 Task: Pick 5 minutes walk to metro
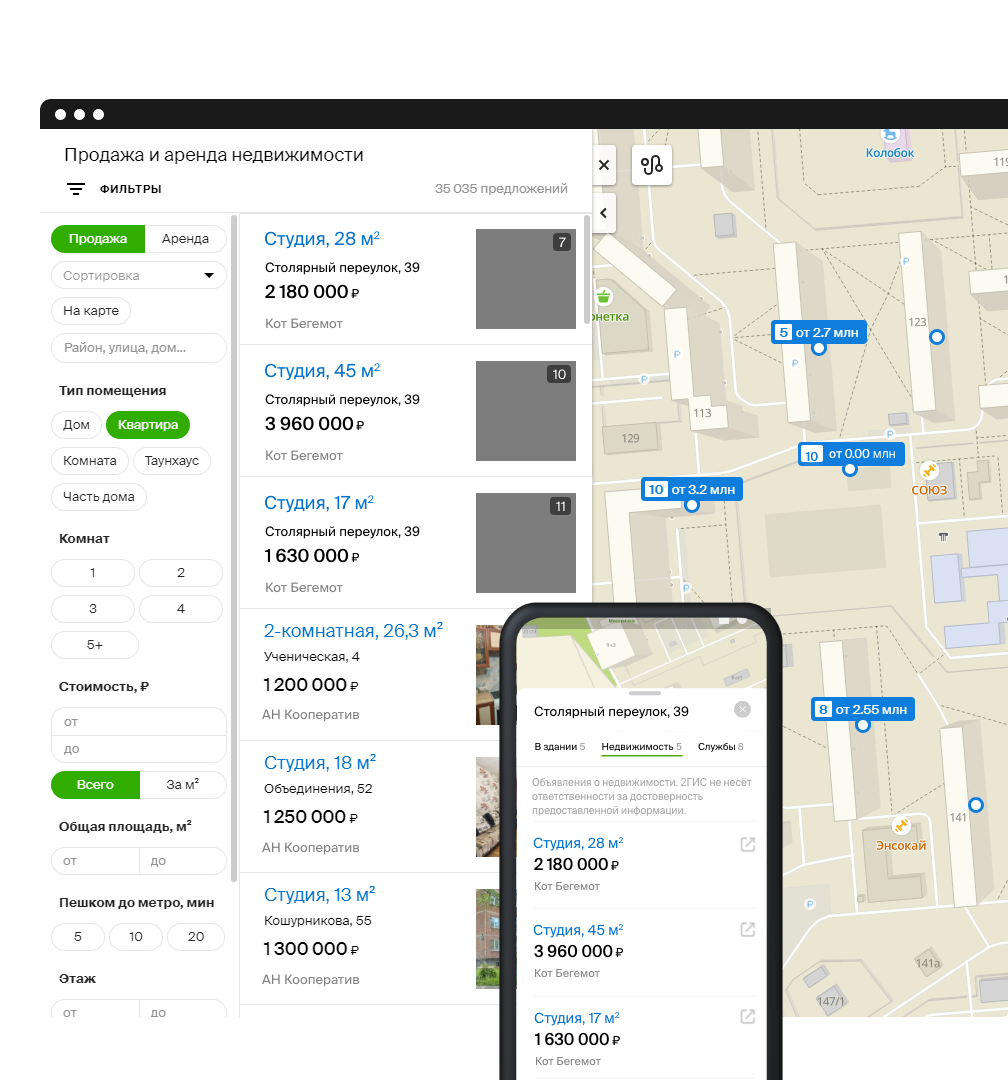point(78,937)
